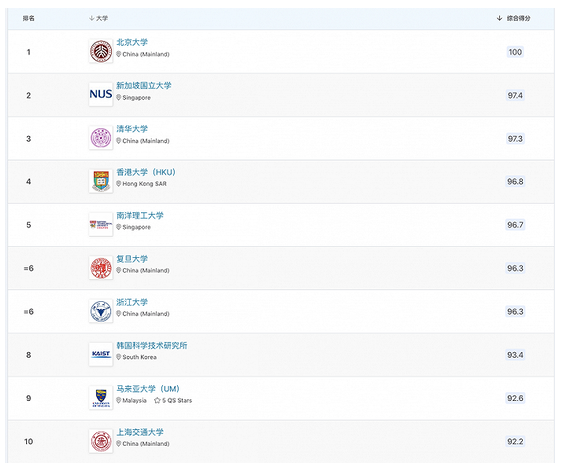
Task: Click the KAIST logo
Action: click(x=101, y=354)
